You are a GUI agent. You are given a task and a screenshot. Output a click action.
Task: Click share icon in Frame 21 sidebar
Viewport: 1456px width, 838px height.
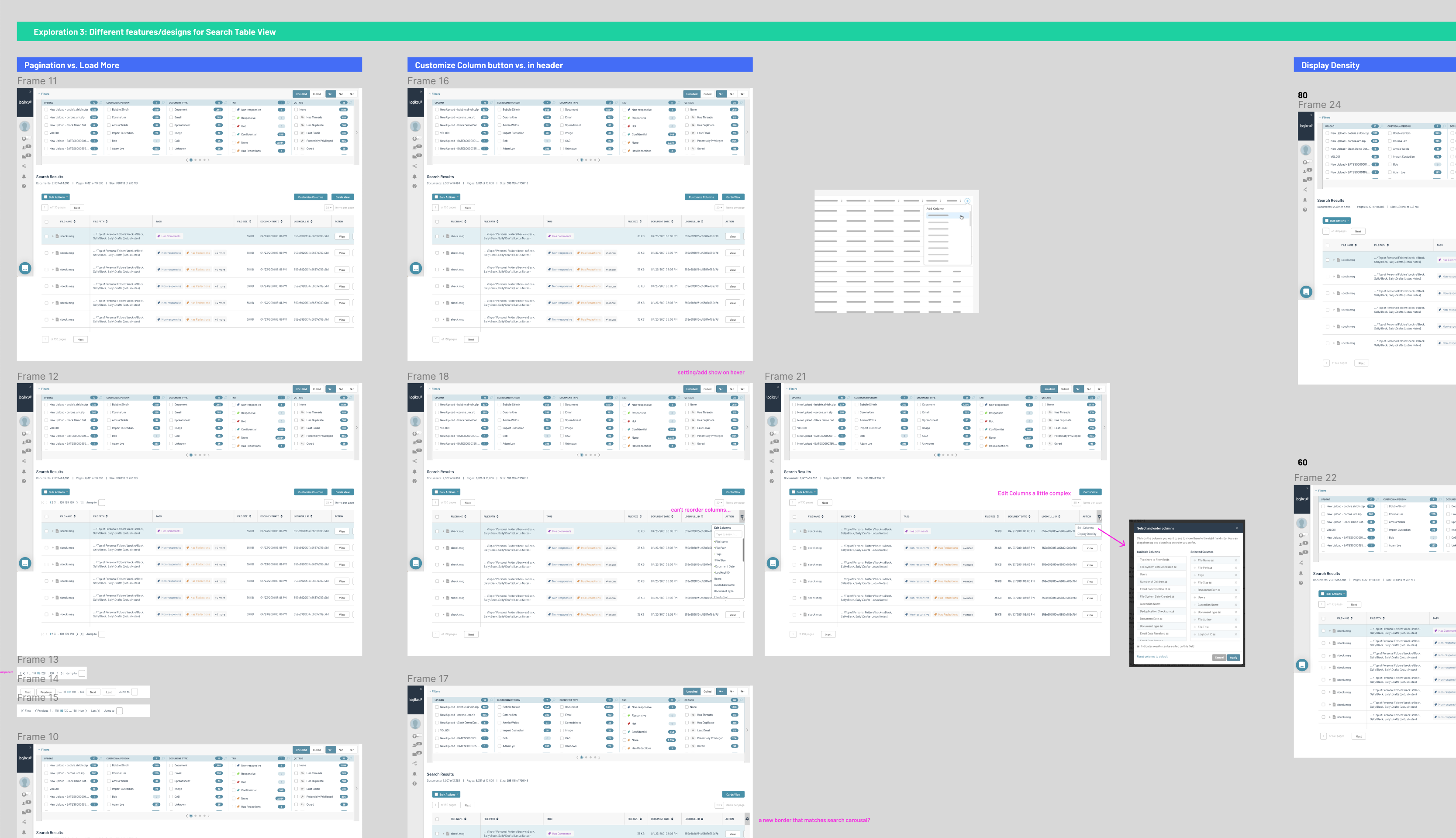(x=771, y=461)
